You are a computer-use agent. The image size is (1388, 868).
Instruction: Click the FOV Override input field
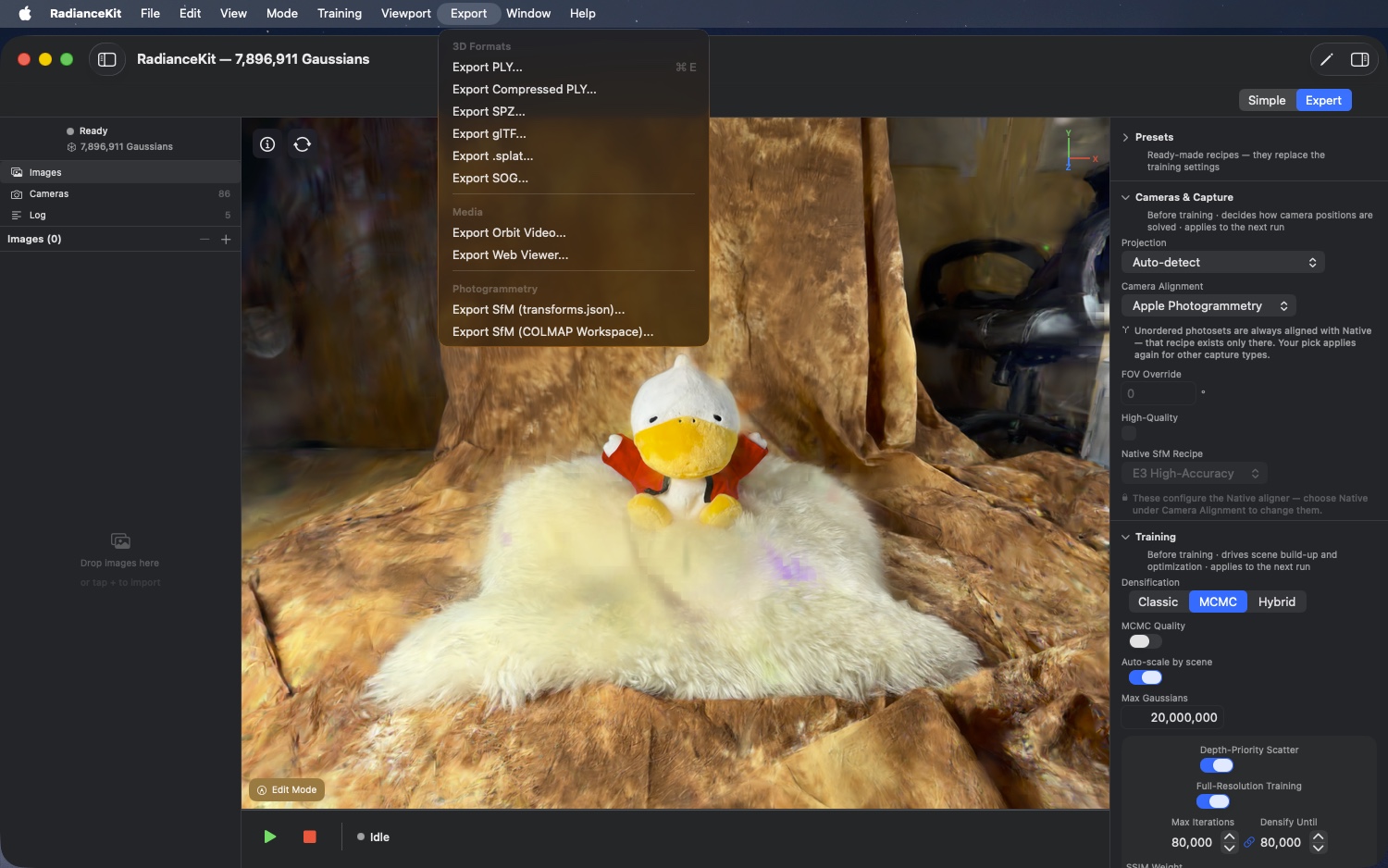tap(1159, 393)
